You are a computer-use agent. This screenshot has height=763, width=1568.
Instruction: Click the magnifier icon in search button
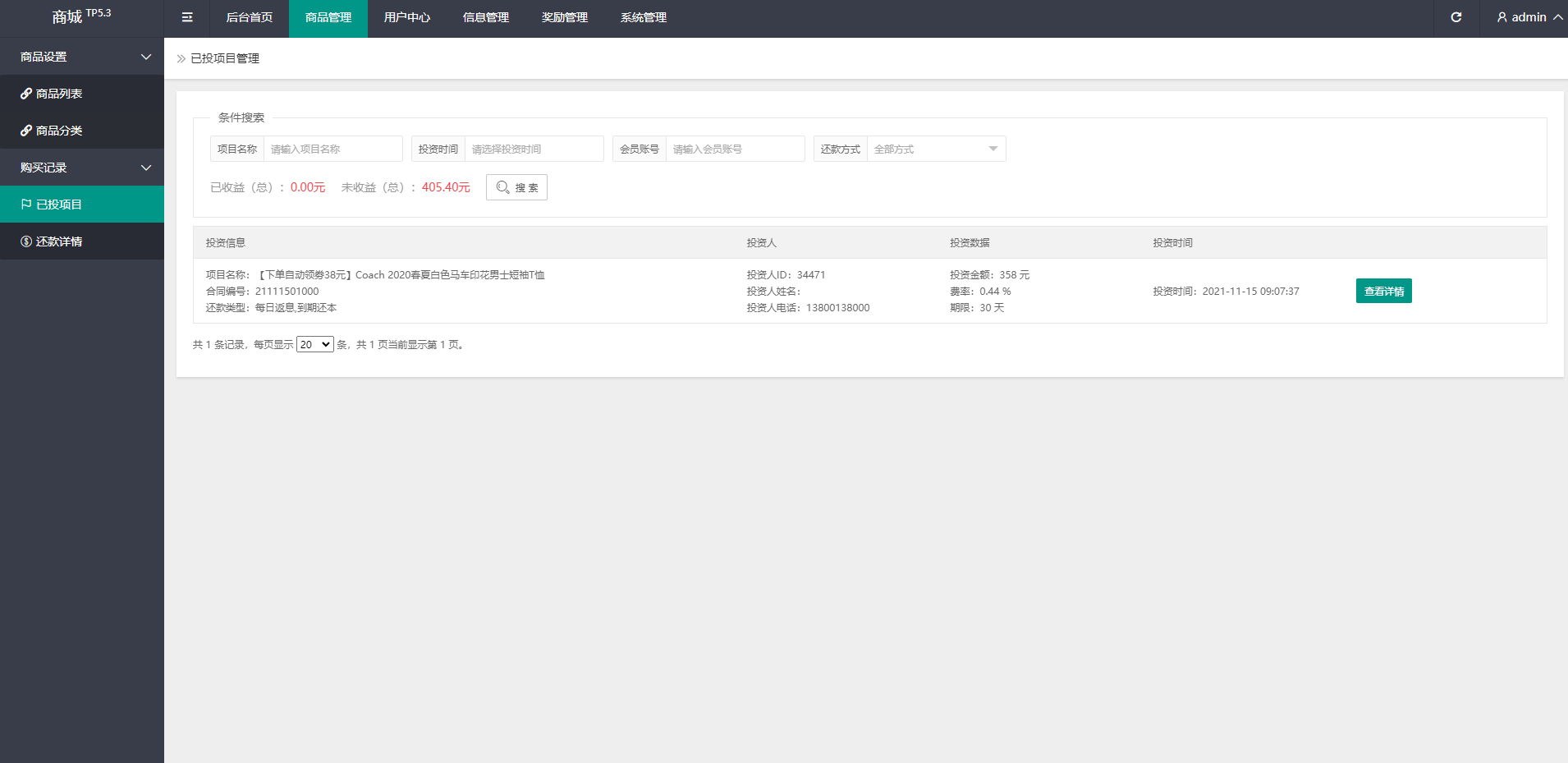pos(502,187)
